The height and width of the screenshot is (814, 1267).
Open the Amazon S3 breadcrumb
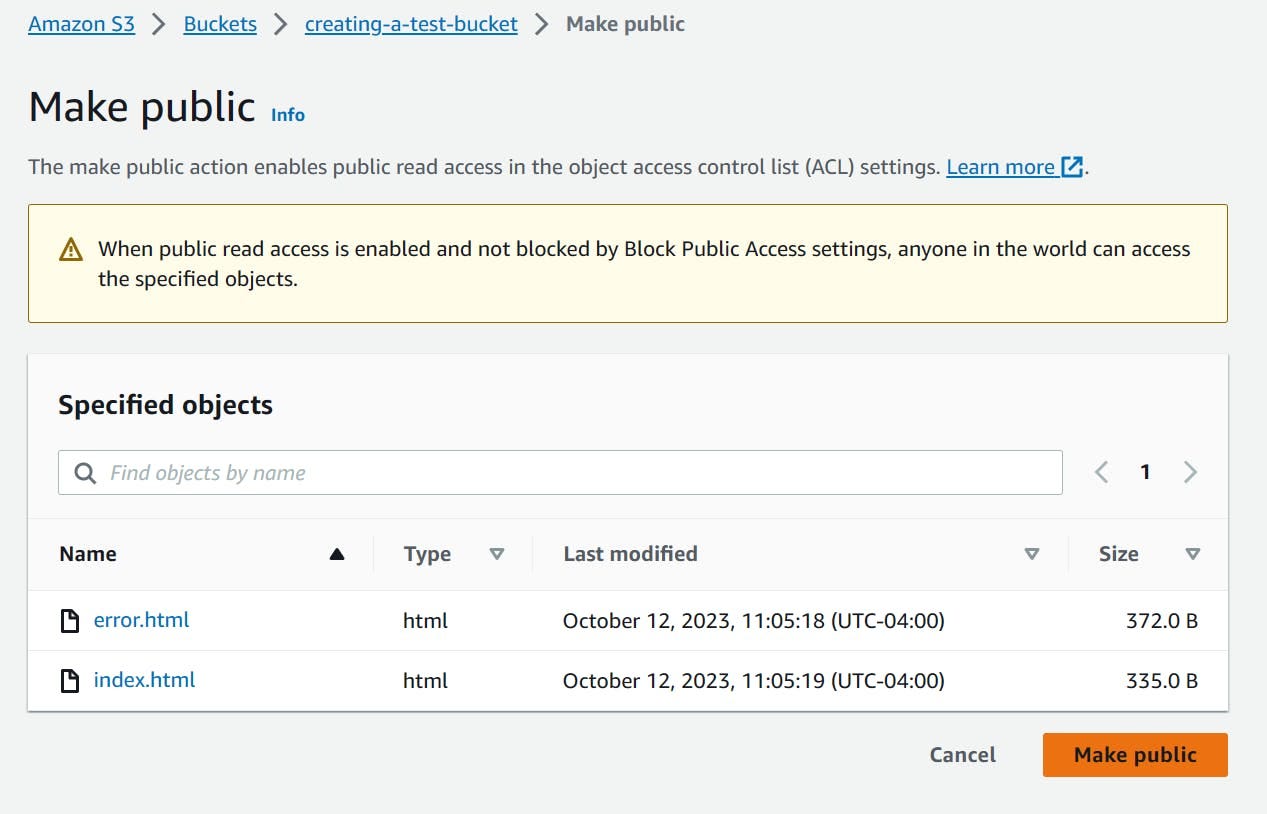coord(81,24)
